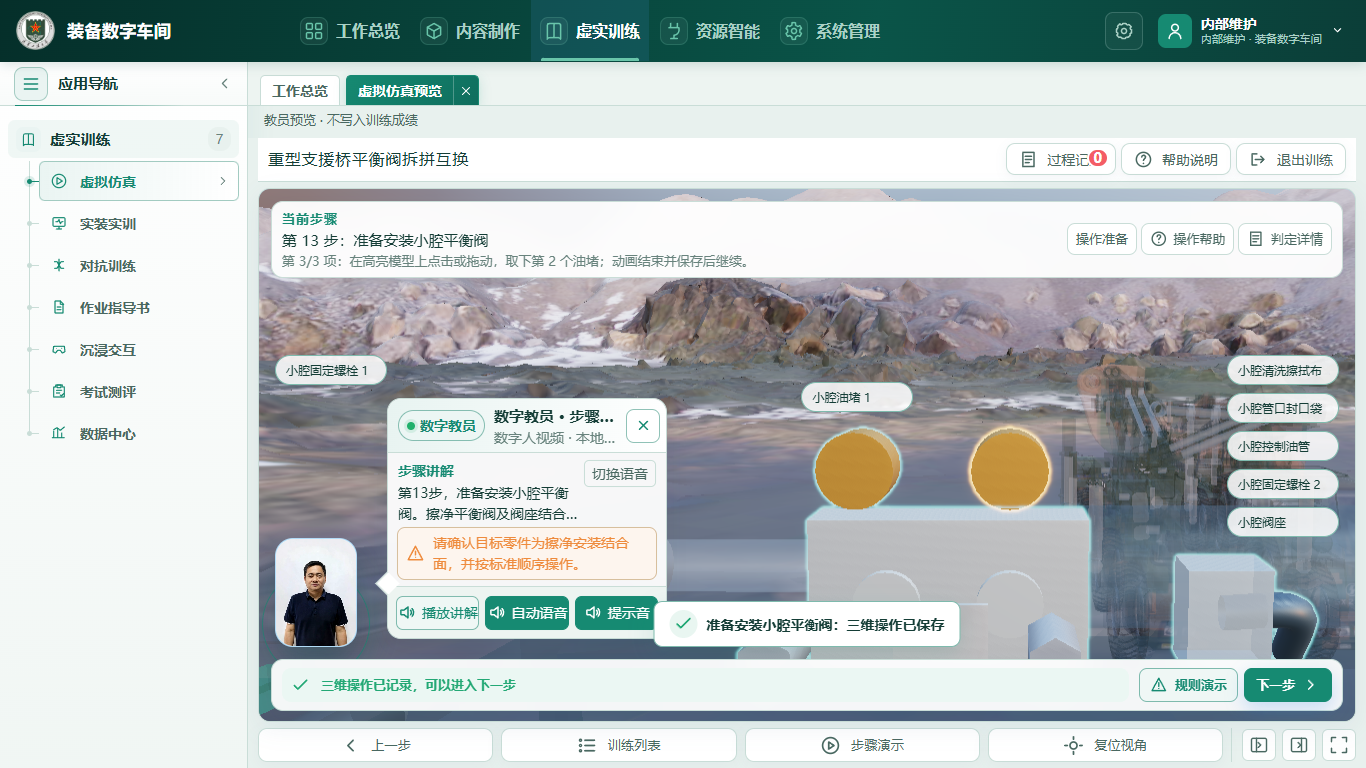The image size is (1366, 768).
Task: Close the 虚拟仿真预览 tab
Action: [466, 91]
